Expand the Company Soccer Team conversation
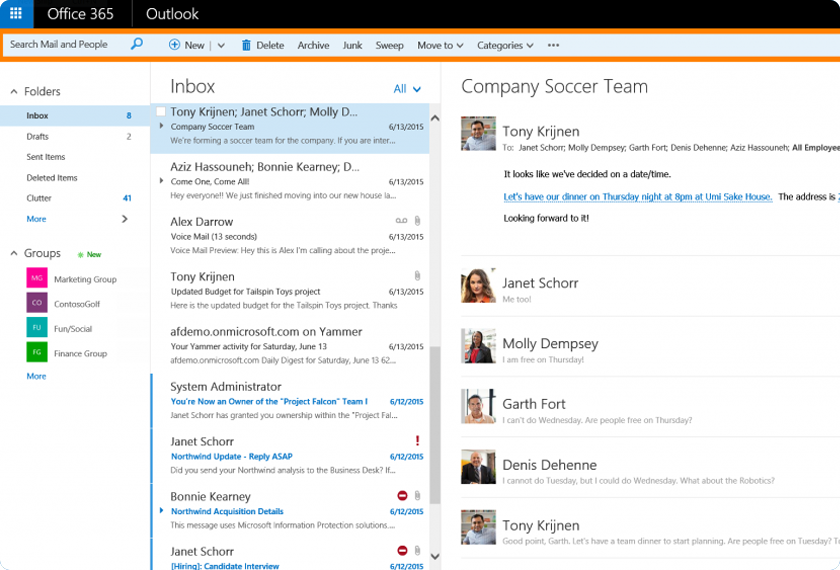Screen dimensions: 840x570 click(161, 126)
